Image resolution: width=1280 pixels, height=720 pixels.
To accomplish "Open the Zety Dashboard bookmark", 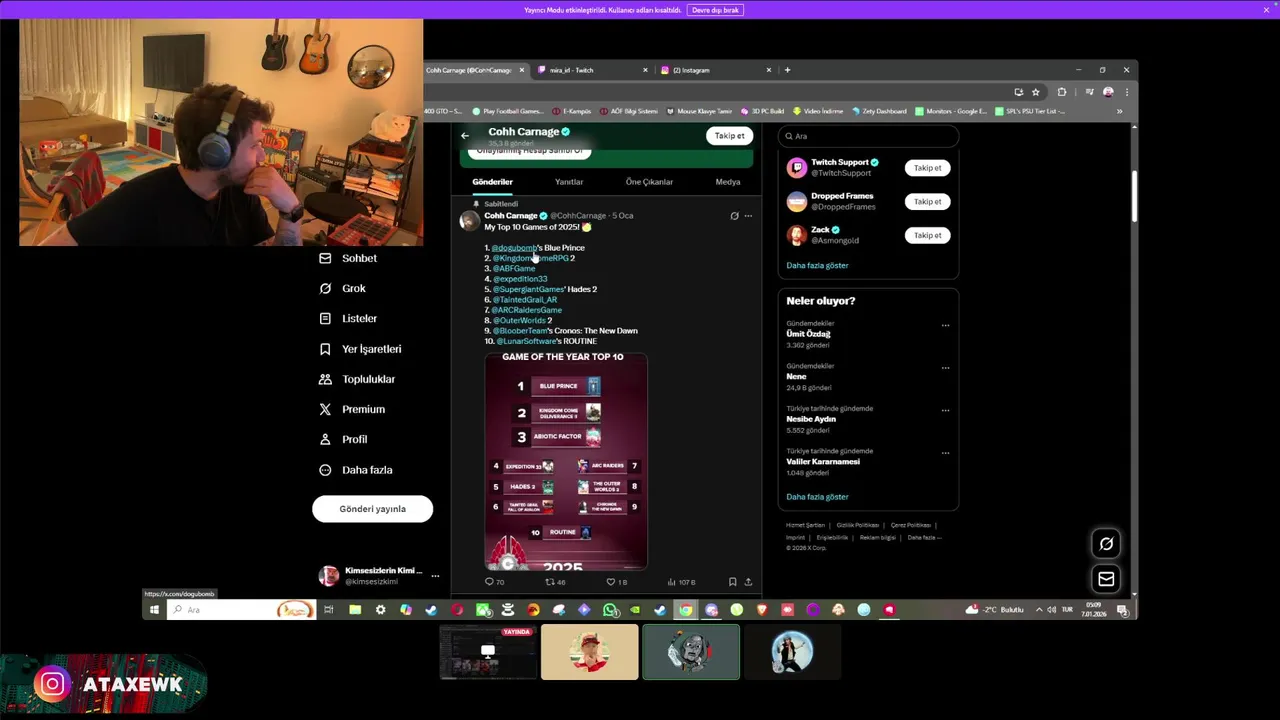I will point(878,111).
